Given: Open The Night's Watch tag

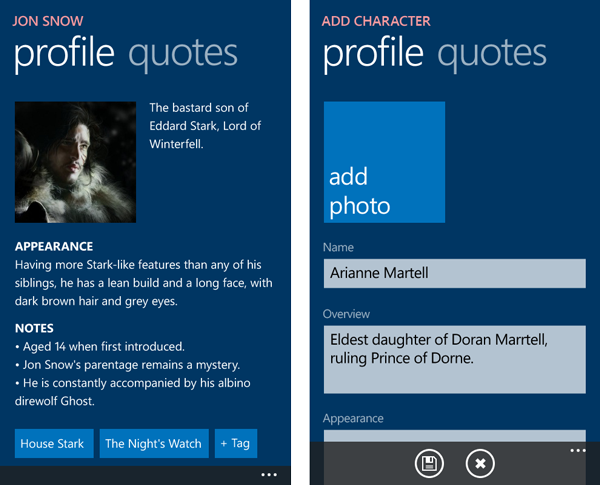Looking at the screenshot, I should 154,443.
